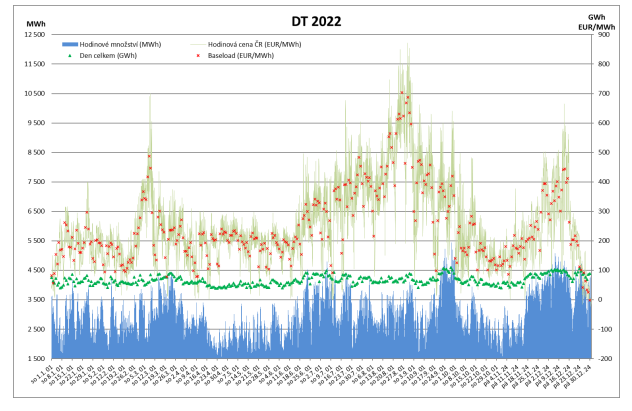This screenshot has width=632, height=411.
Task: Click left axis value 10 500
Action: pyautogui.click(x=35, y=93)
